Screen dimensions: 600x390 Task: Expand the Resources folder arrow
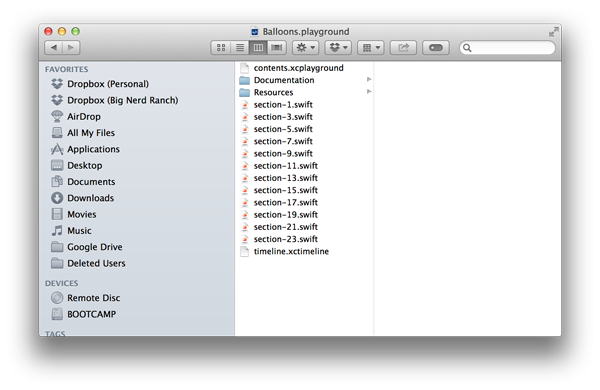click(369, 92)
